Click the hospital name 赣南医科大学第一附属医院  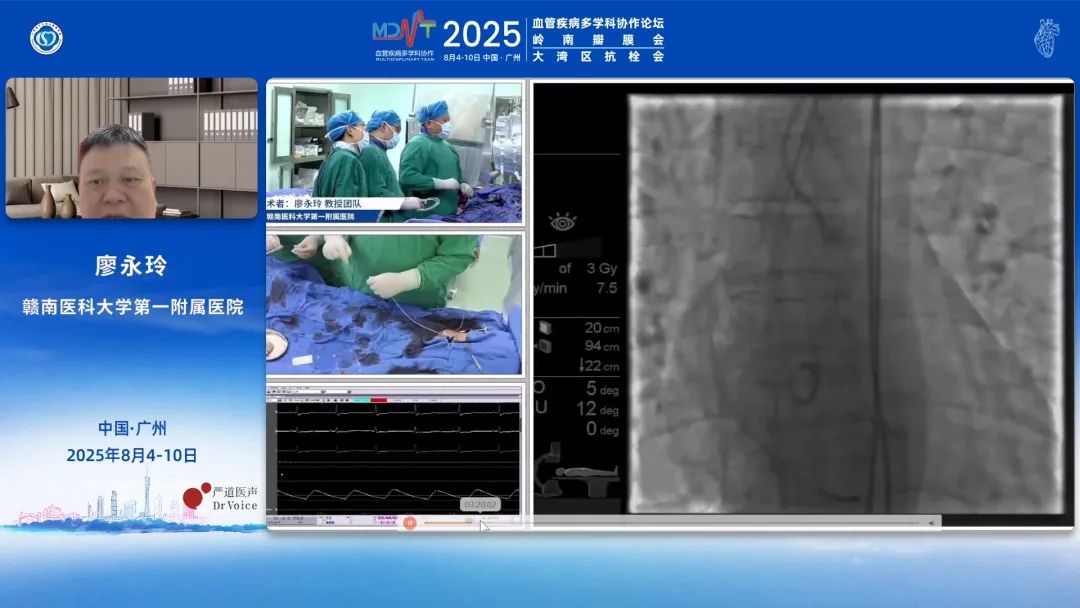point(132,307)
